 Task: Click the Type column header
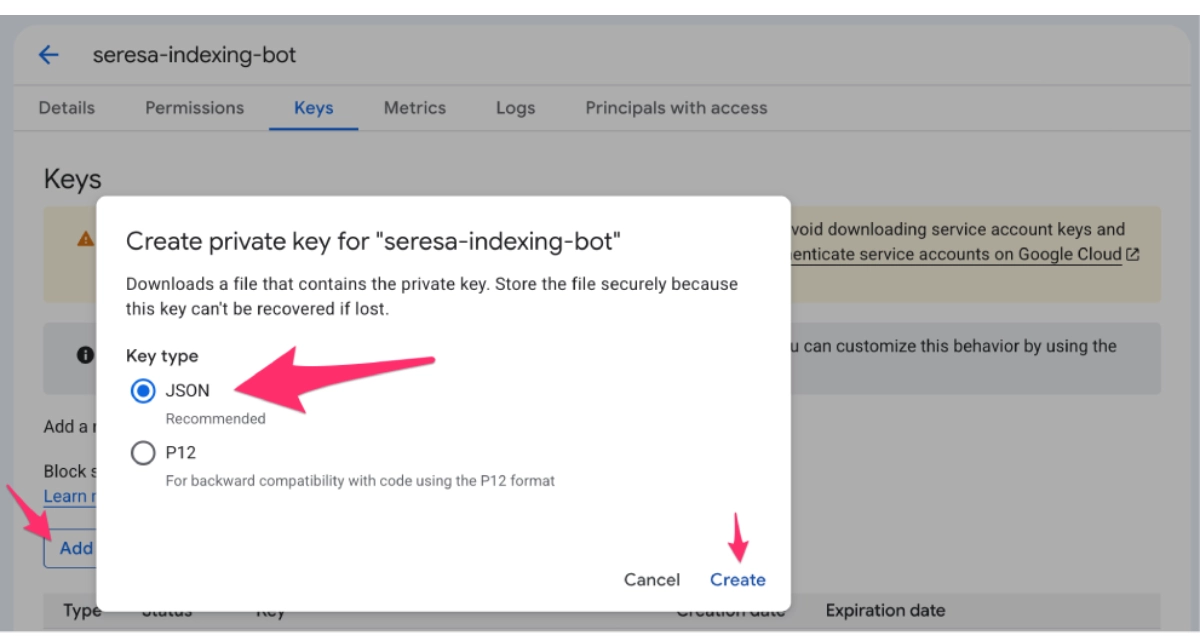(82, 610)
